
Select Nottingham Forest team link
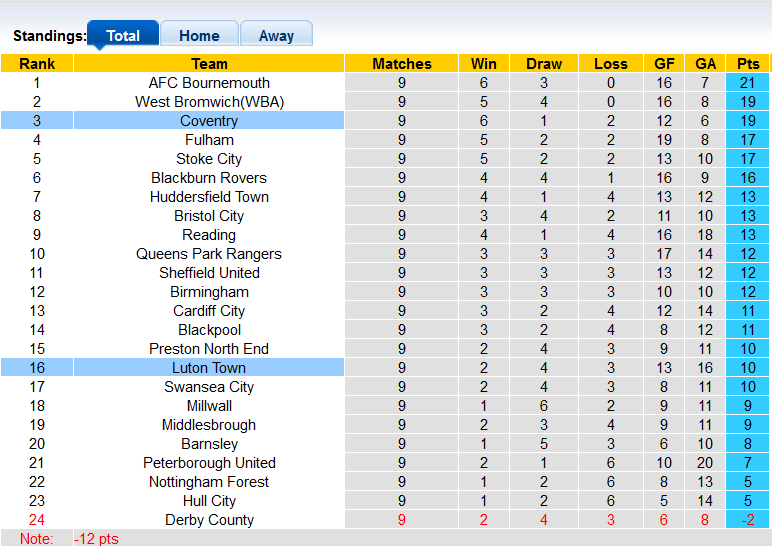click(x=209, y=482)
